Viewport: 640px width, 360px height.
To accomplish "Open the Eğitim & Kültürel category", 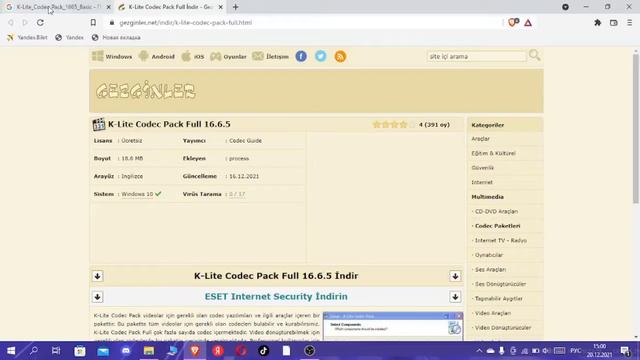I will [x=493, y=153].
